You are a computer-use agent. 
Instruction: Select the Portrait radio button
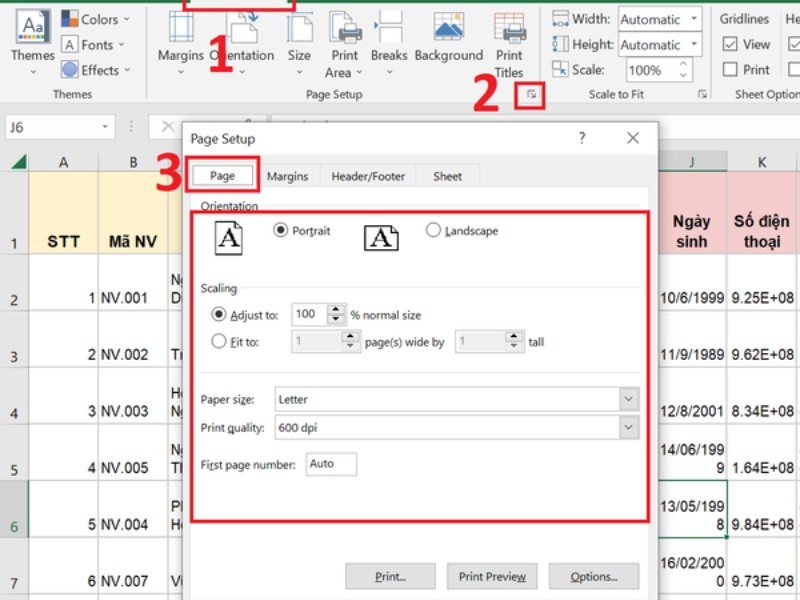click(280, 230)
